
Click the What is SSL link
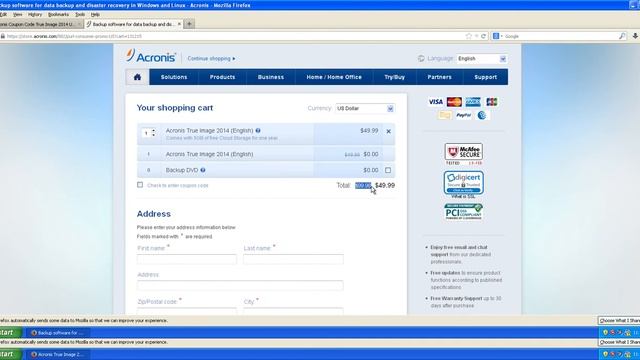[x=463, y=197]
